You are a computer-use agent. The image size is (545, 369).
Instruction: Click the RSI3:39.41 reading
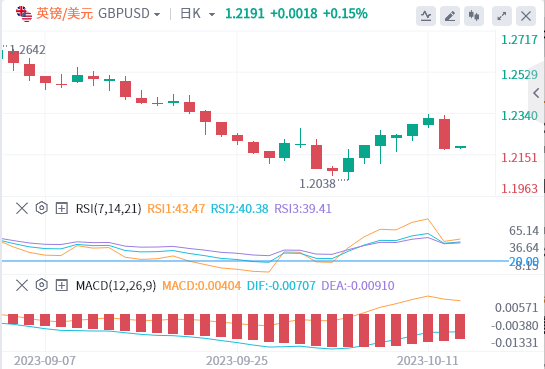[x=303, y=209]
